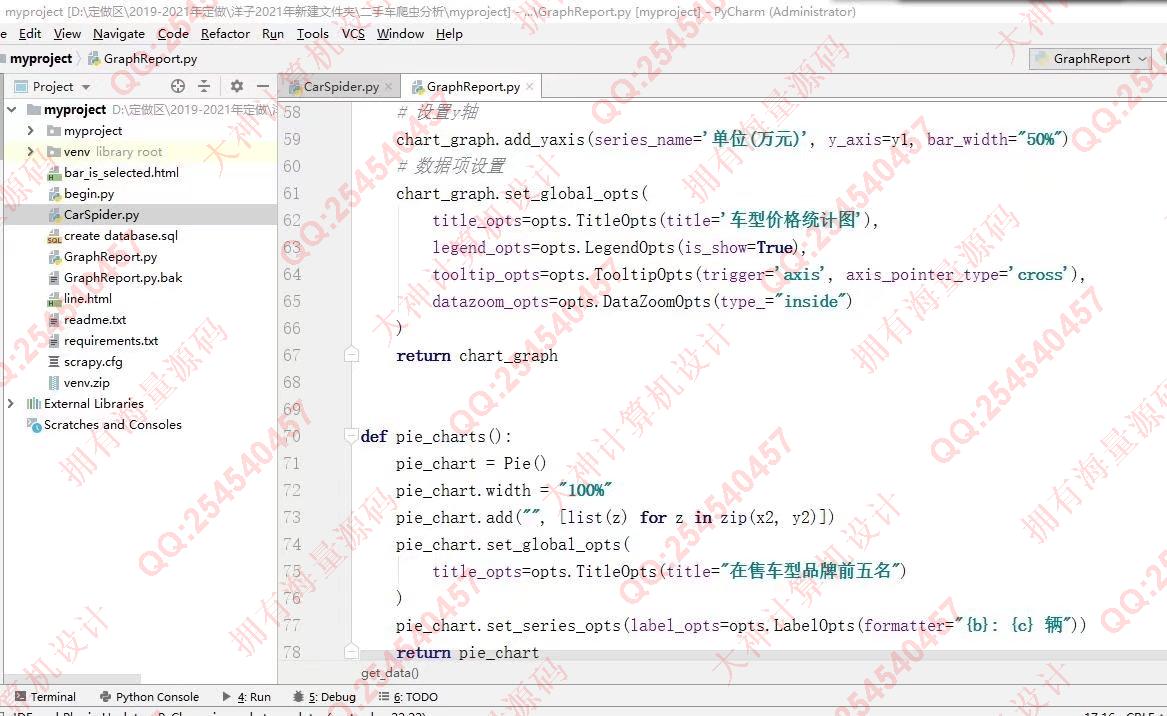Open the Project view selector dropdown
This screenshot has height=716, width=1167.
click(x=53, y=86)
